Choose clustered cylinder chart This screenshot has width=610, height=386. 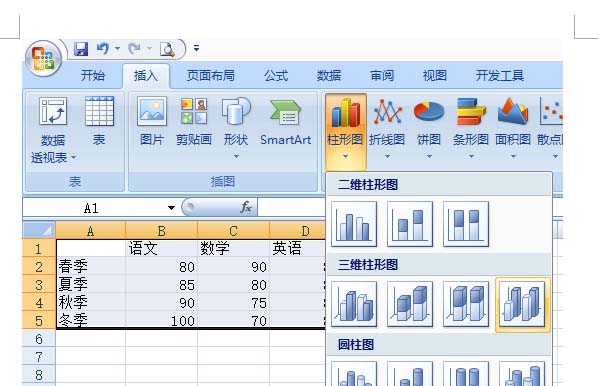click(354, 374)
